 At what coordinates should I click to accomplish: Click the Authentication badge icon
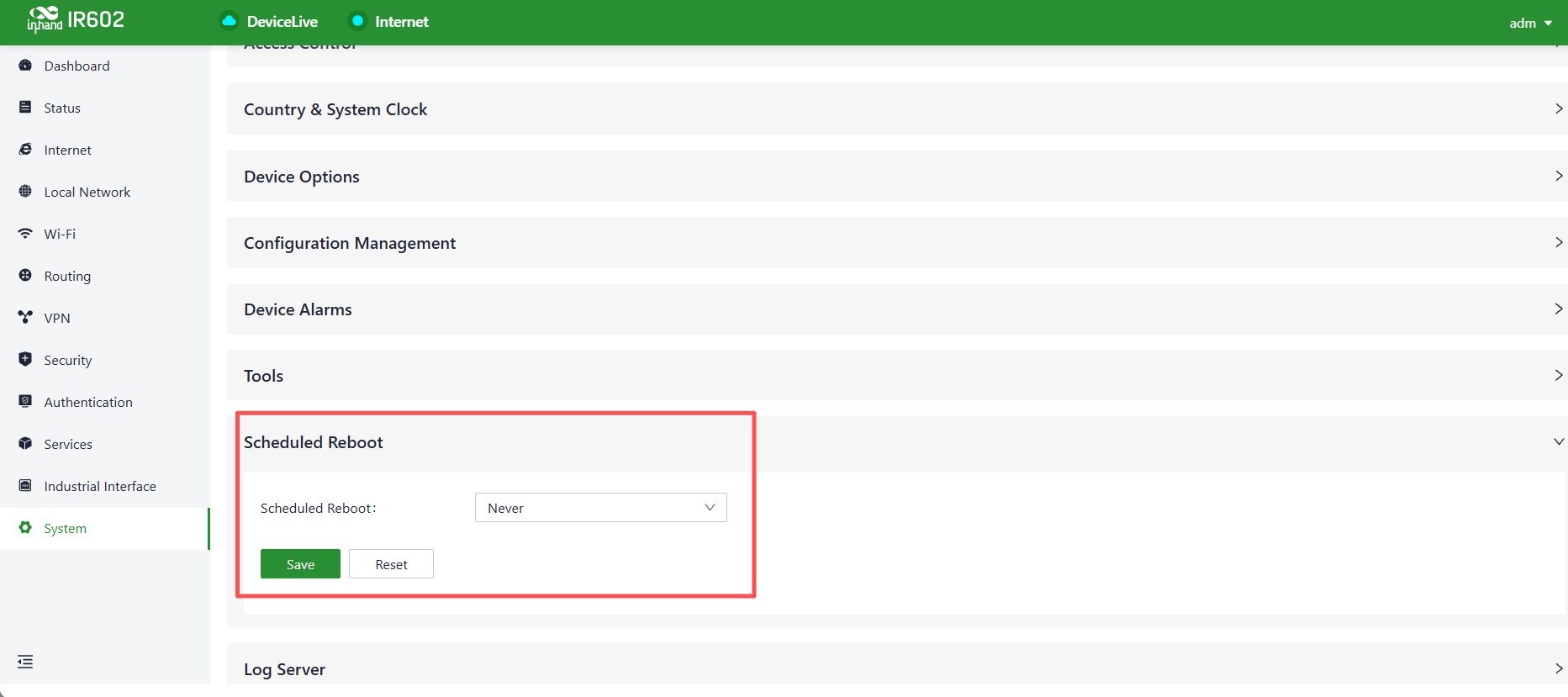pyautogui.click(x=25, y=402)
